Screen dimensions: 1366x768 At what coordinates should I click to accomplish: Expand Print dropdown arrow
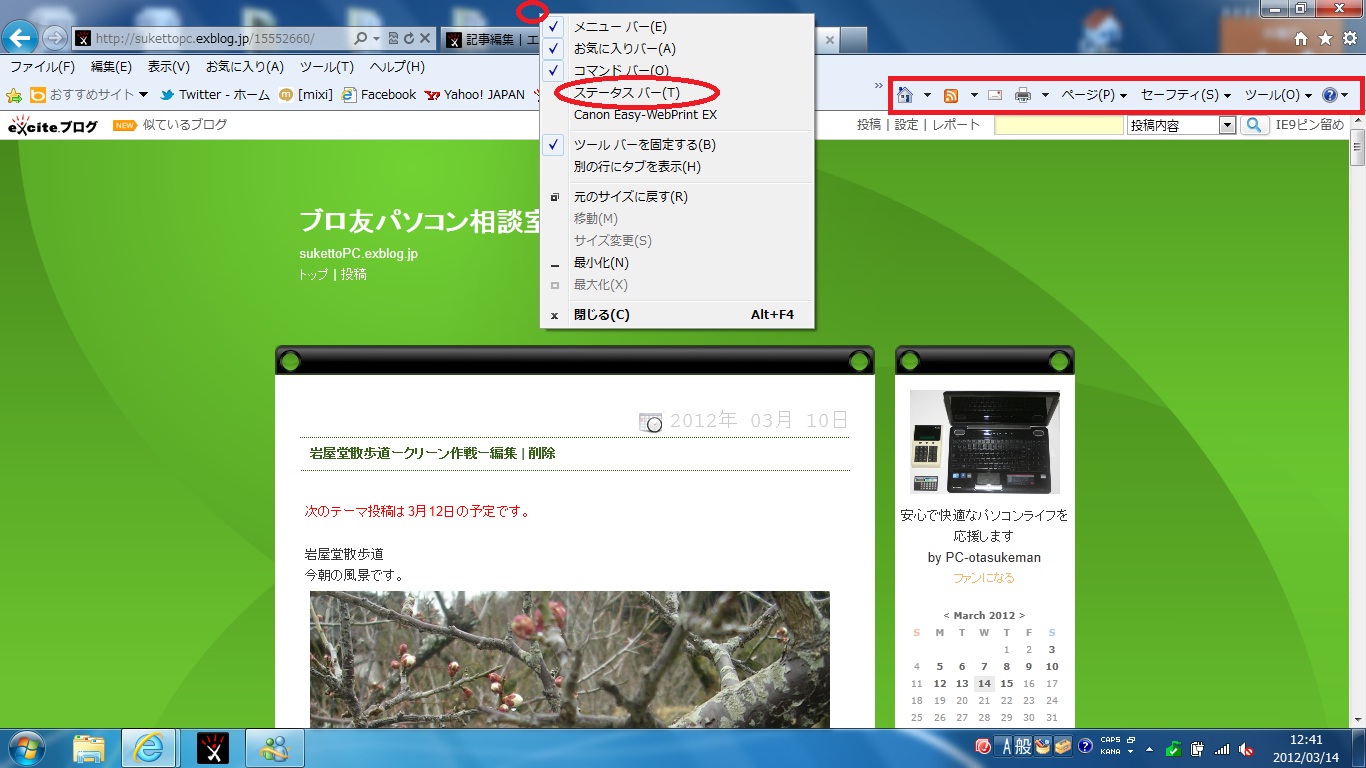(1045, 95)
